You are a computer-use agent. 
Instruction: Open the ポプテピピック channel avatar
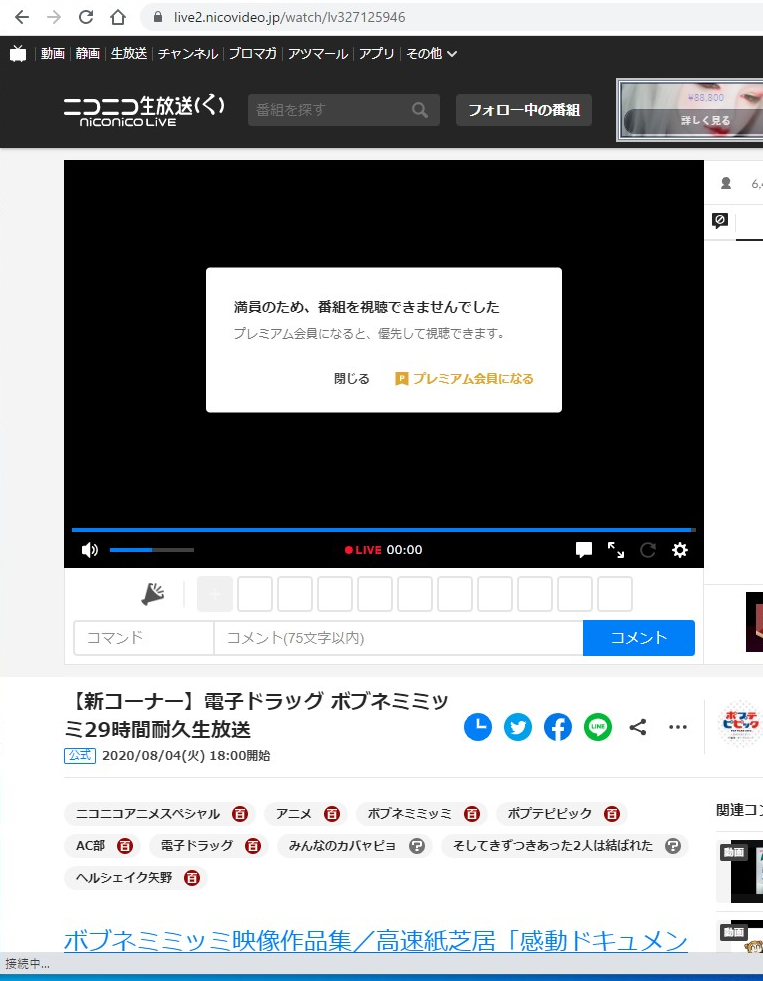[x=740, y=723]
